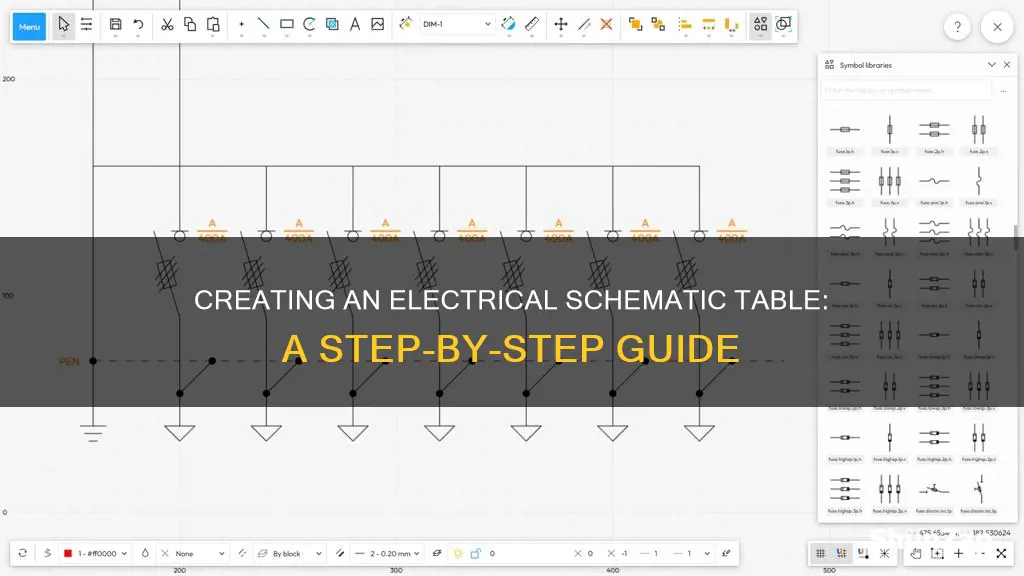Delete selection with the red X icon
Screen dimensions: 1024x576
(606, 25)
